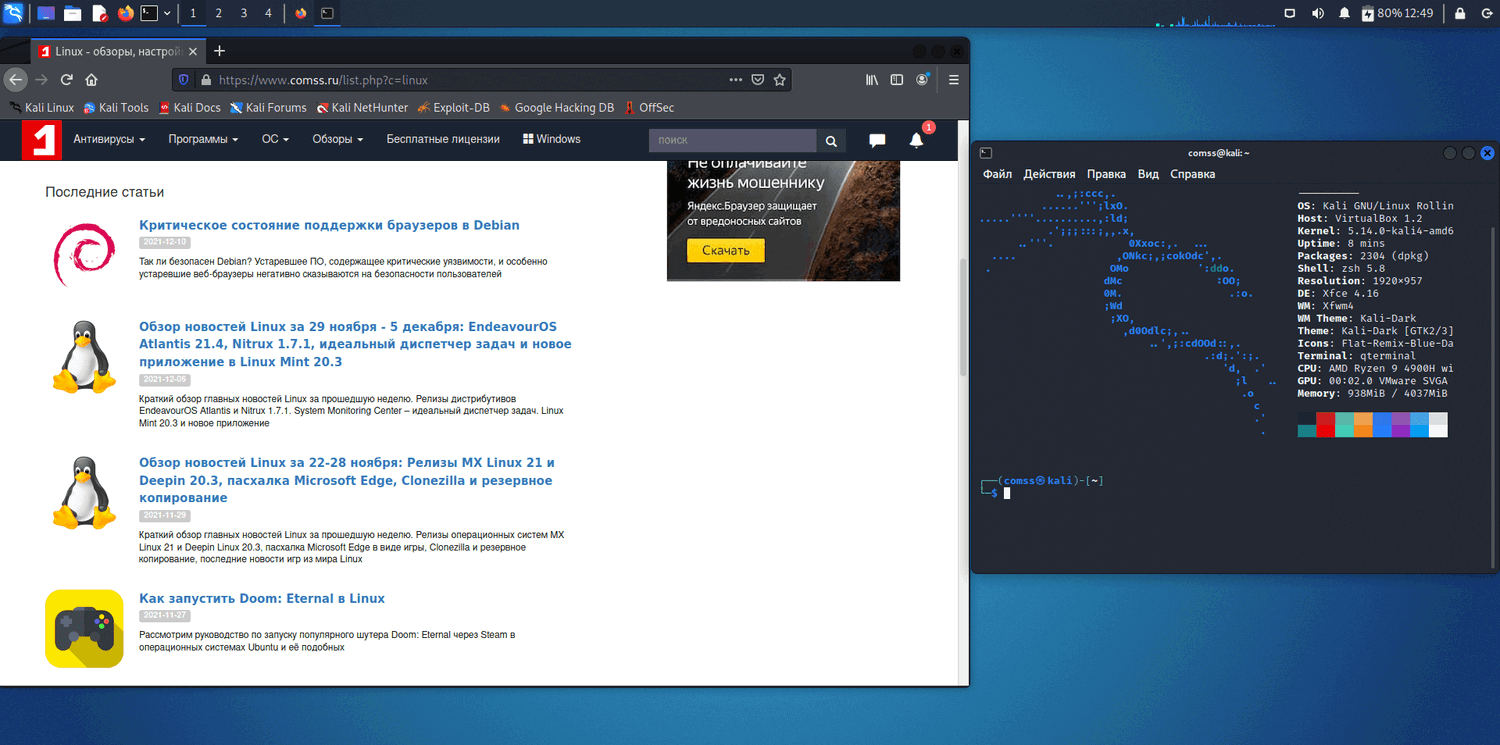This screenshot has width=1500, height=745.
Task: Show site security info via the padlock icon
Action: [x=206, y=80]
